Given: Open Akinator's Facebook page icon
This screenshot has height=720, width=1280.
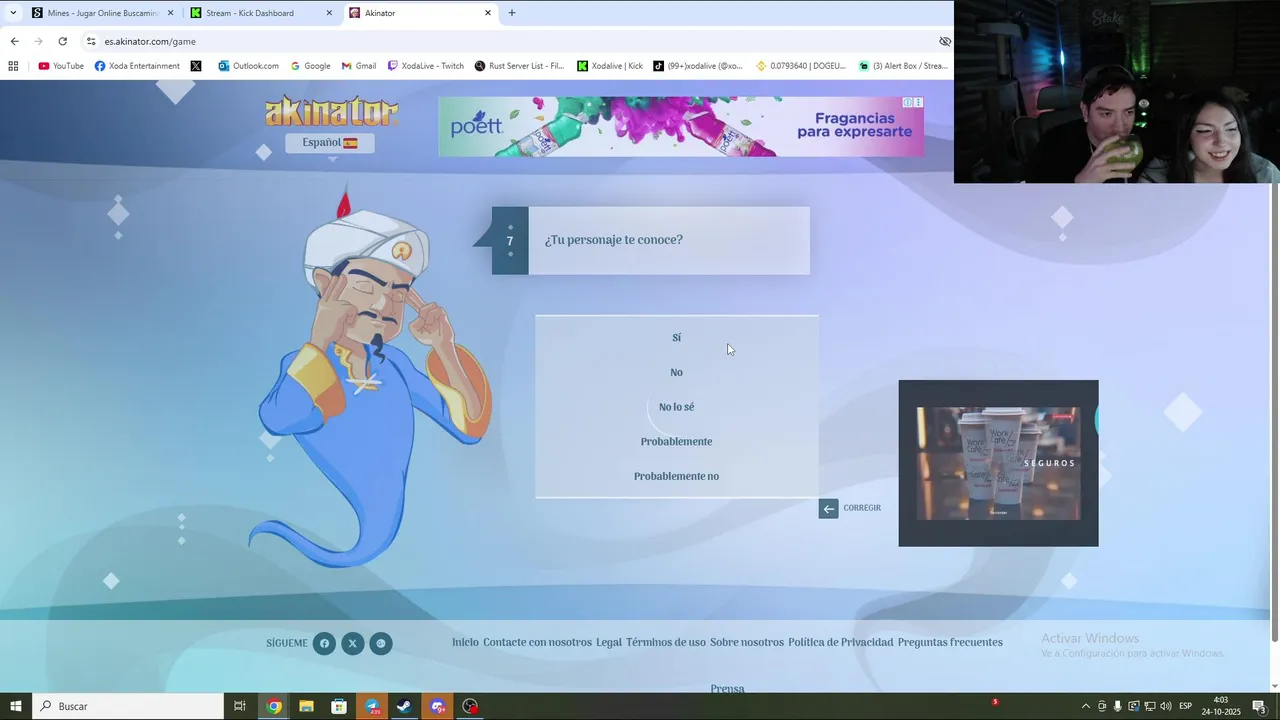Looking at the screenshot, I should 324,643.
